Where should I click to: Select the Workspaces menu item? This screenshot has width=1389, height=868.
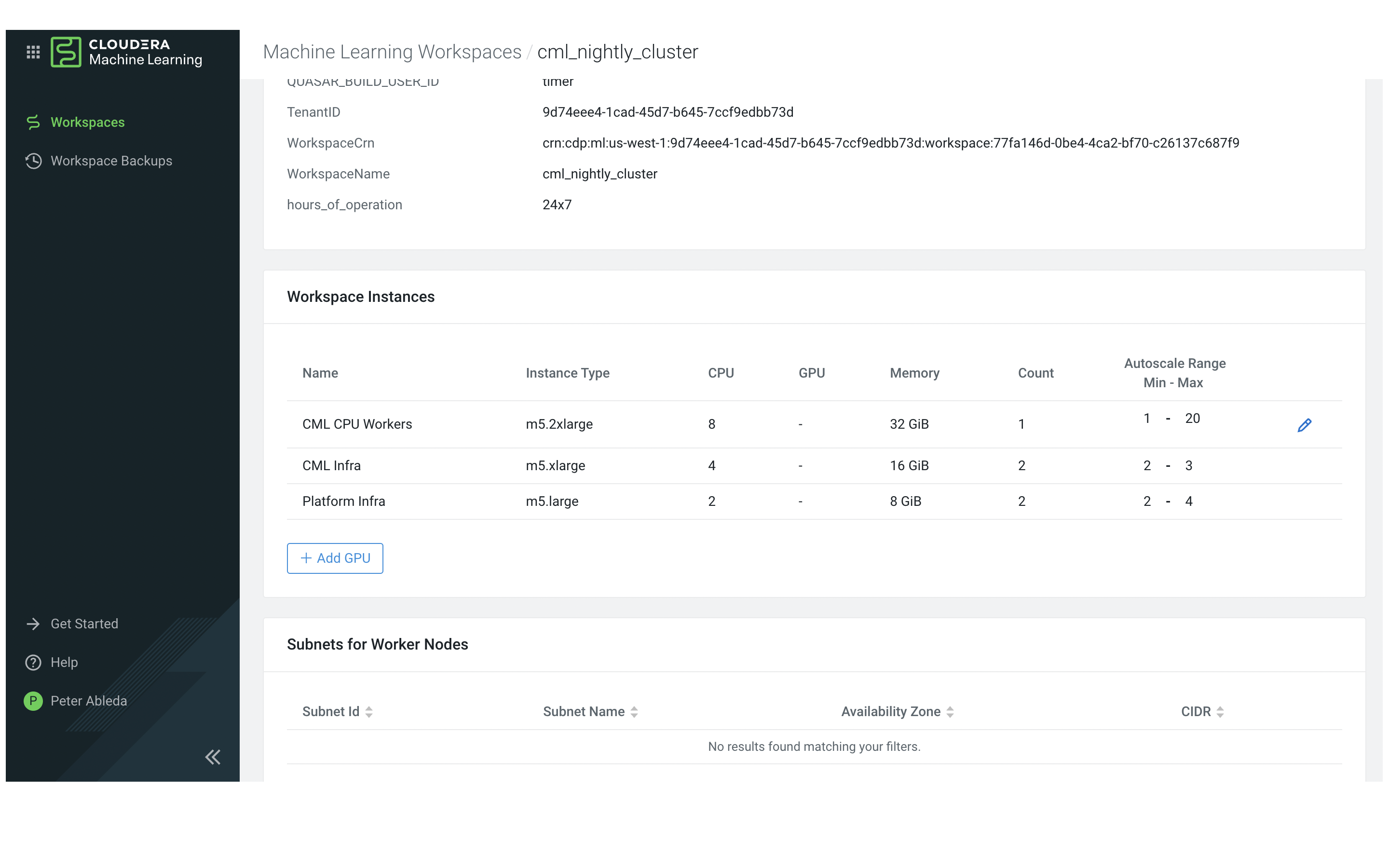pos(87,122)
